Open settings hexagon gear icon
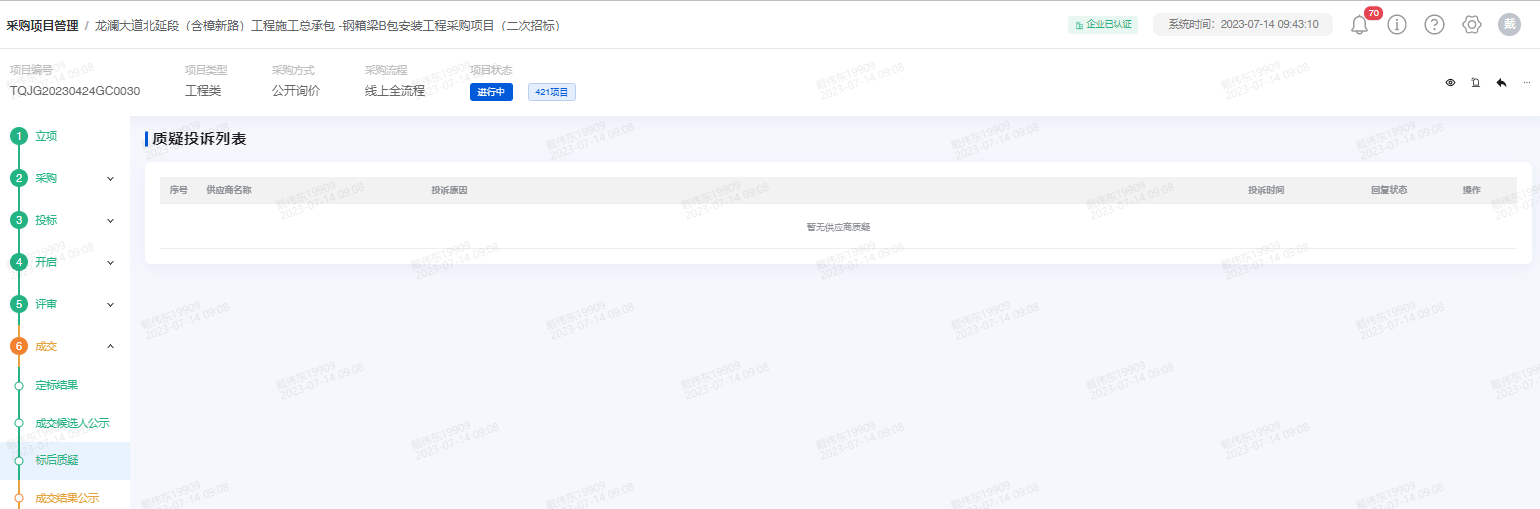The width and height of the screenshot is (1540, 509). coord(1471,25)
